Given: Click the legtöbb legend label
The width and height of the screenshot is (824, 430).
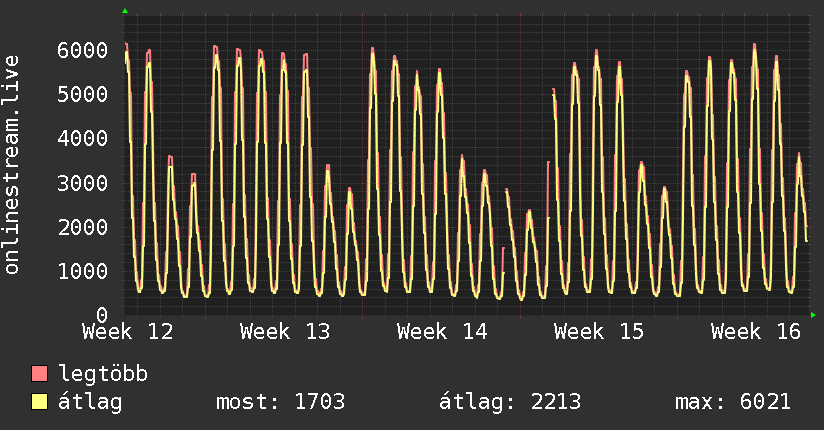Looking at the screenshot, I should pos(104,374).
